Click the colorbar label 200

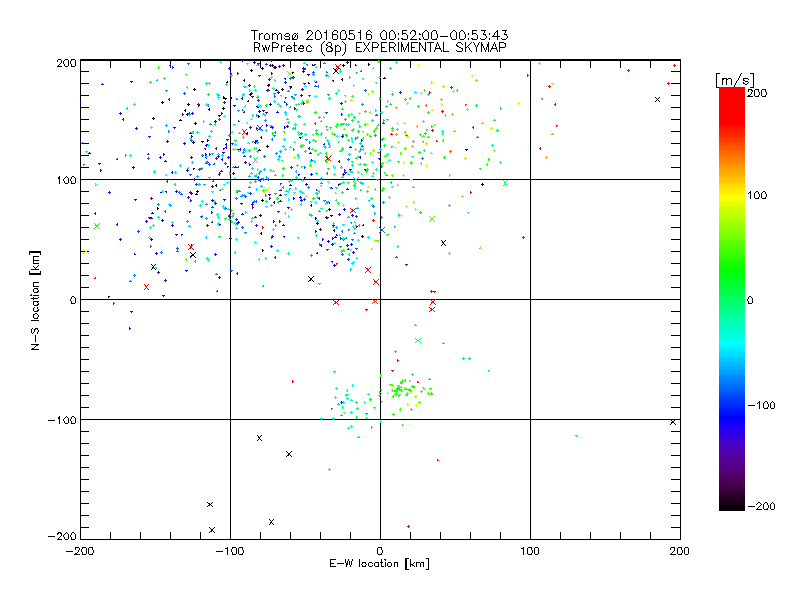tap(757, 93)
